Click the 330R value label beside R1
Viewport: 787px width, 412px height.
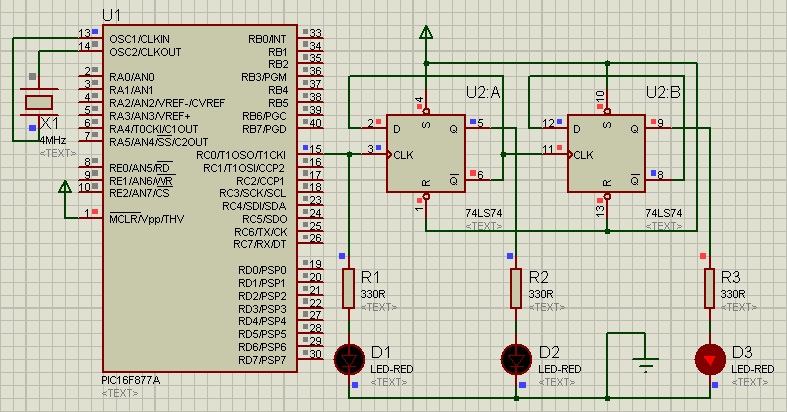[374, 295]
